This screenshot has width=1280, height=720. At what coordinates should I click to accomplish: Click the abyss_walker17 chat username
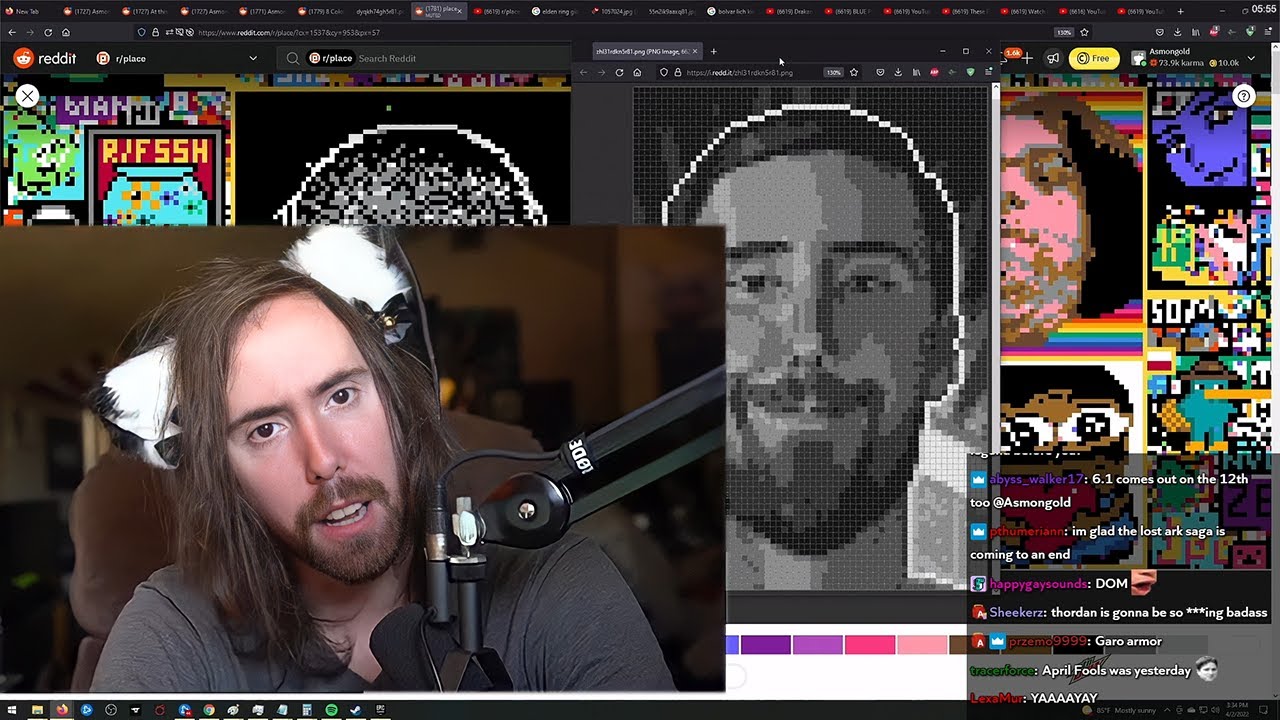pyautogui.click(x=1037, y=479)
